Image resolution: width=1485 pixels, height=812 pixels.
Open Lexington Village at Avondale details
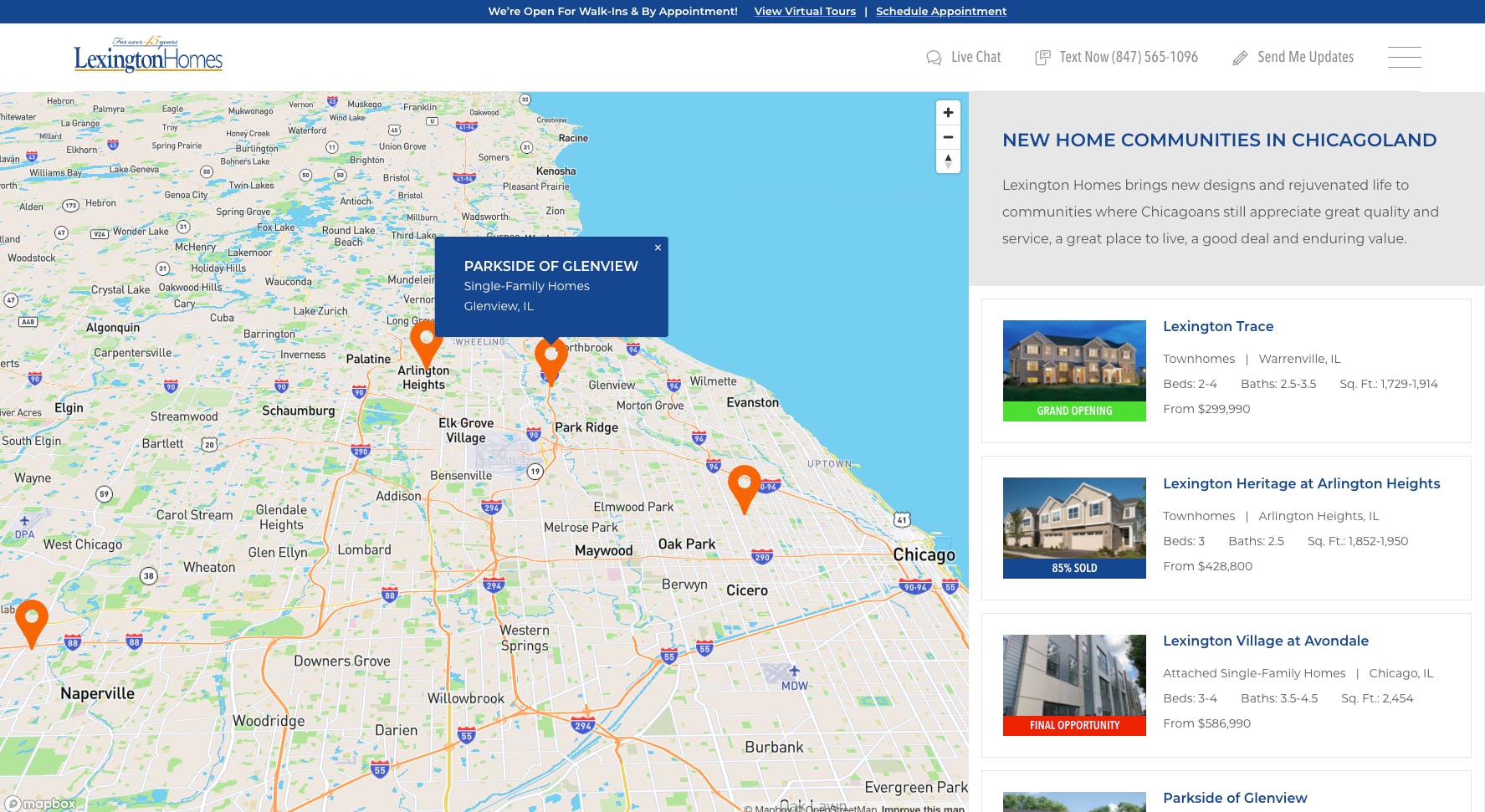point(1266,641)
